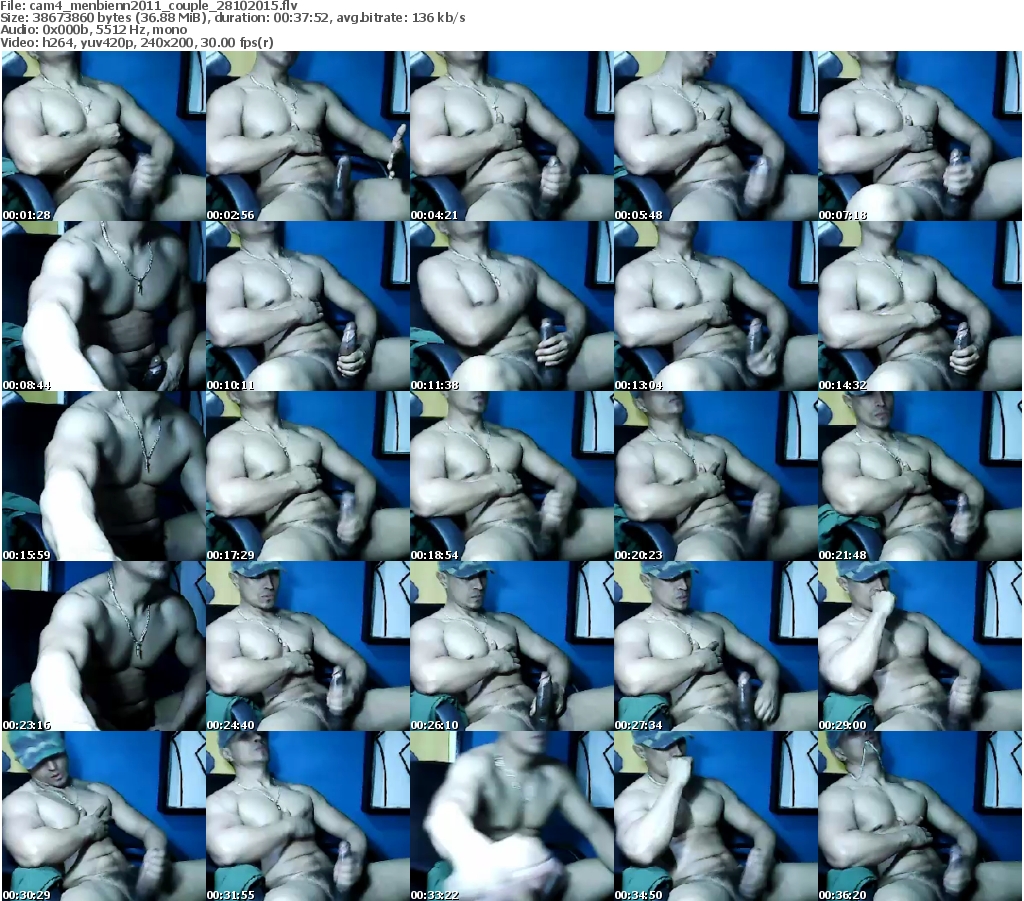Select the thumbnail stamped 00:15:59
The image size is (1024, 901).
coord(104,476)
